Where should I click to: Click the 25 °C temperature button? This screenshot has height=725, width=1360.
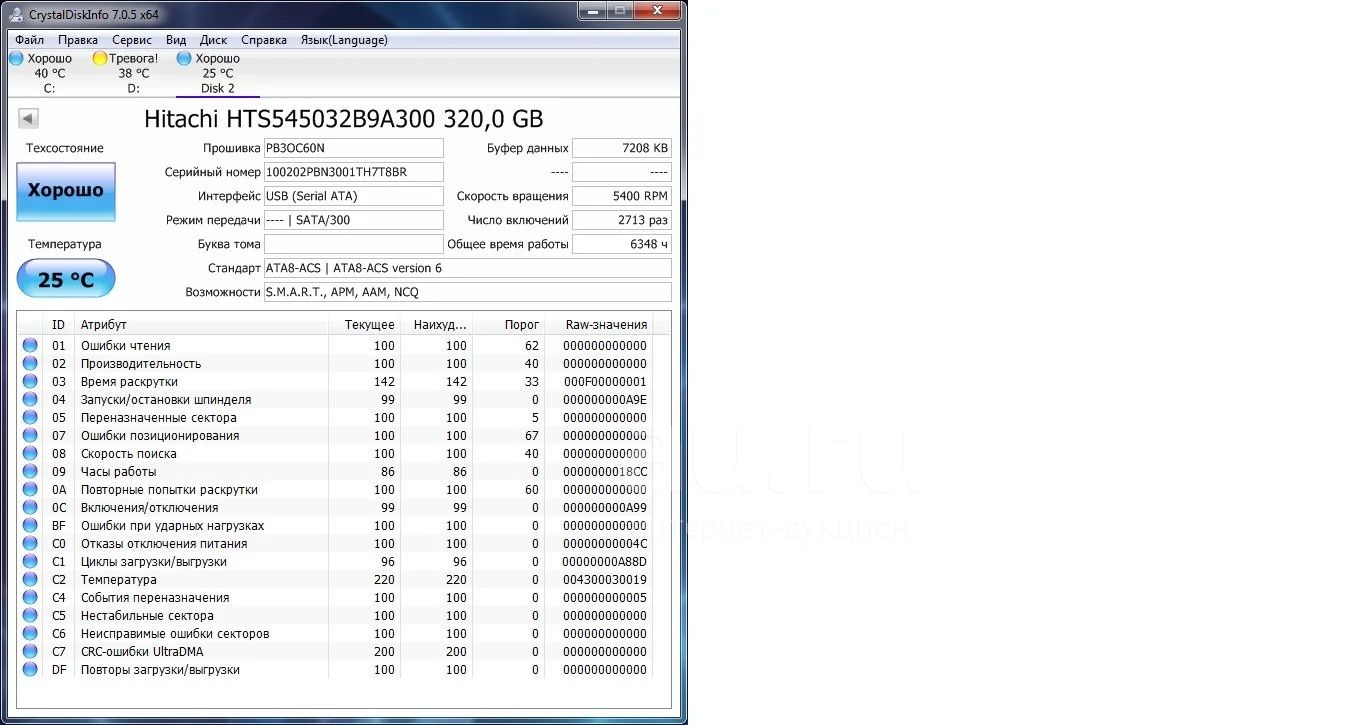click(x=66, y=279)
